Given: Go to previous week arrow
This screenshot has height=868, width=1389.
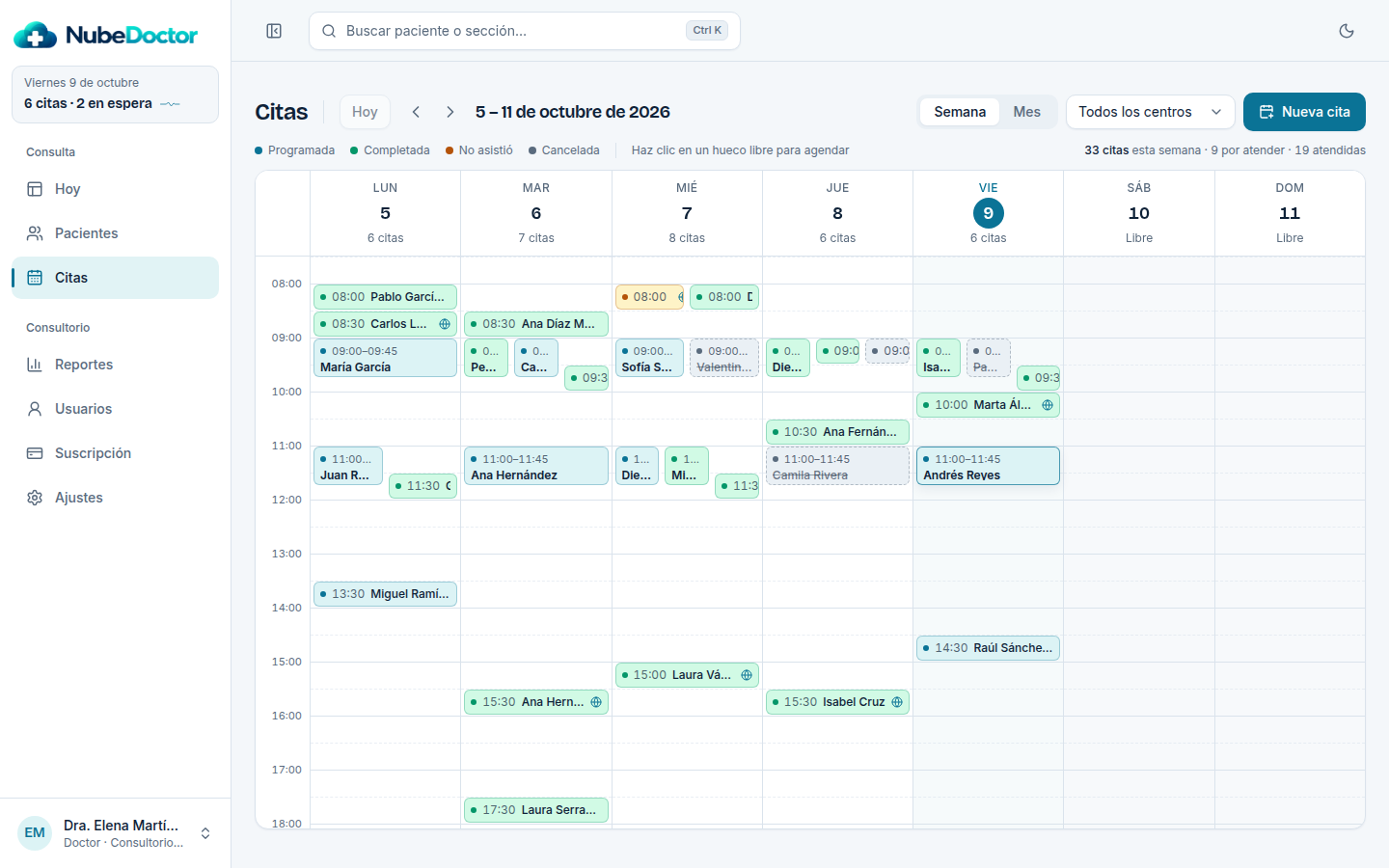Looking at the screenshot, I should [416, 112].
